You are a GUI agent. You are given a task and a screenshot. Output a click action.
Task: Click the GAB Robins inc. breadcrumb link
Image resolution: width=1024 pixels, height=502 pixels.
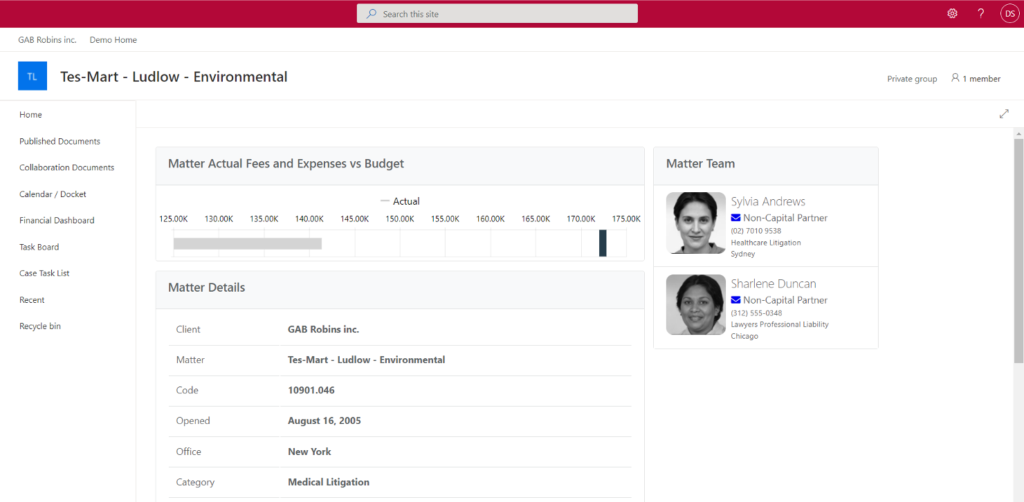[x=47, y=40]
